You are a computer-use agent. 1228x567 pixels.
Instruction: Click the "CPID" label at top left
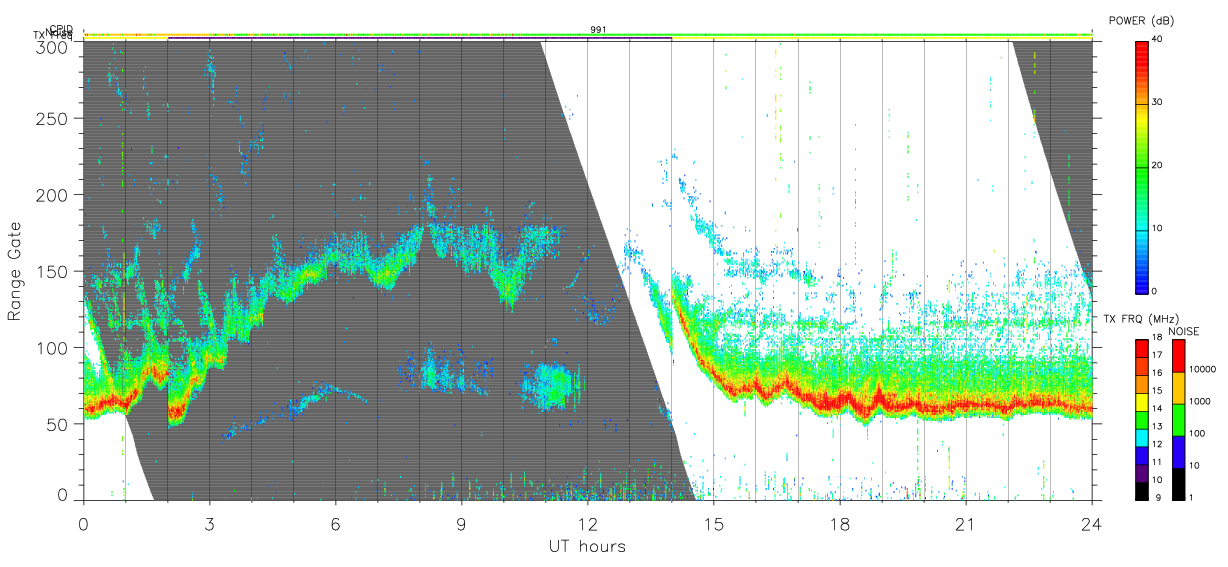pos(61,29)
